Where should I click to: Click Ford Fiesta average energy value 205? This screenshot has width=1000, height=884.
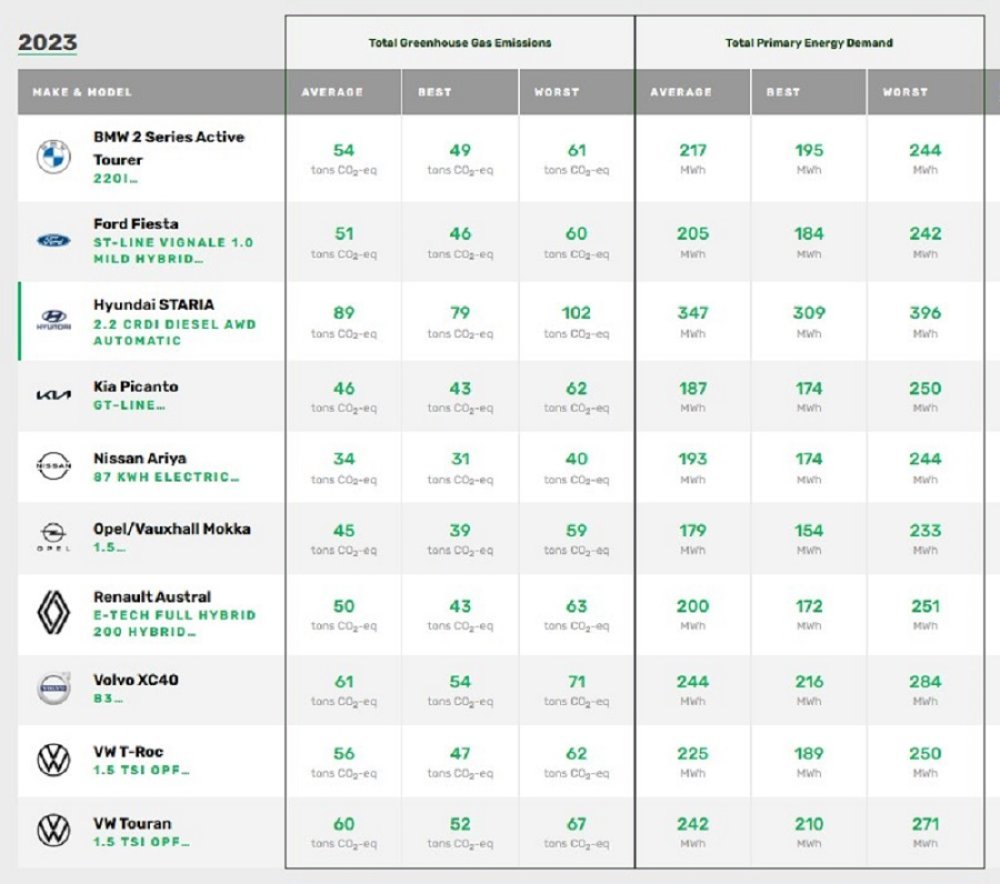click(693, 233)
